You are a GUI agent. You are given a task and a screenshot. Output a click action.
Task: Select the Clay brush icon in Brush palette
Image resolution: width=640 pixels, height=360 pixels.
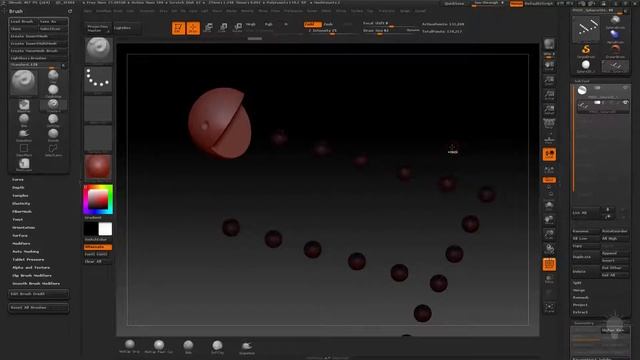(x=53, y=76)
